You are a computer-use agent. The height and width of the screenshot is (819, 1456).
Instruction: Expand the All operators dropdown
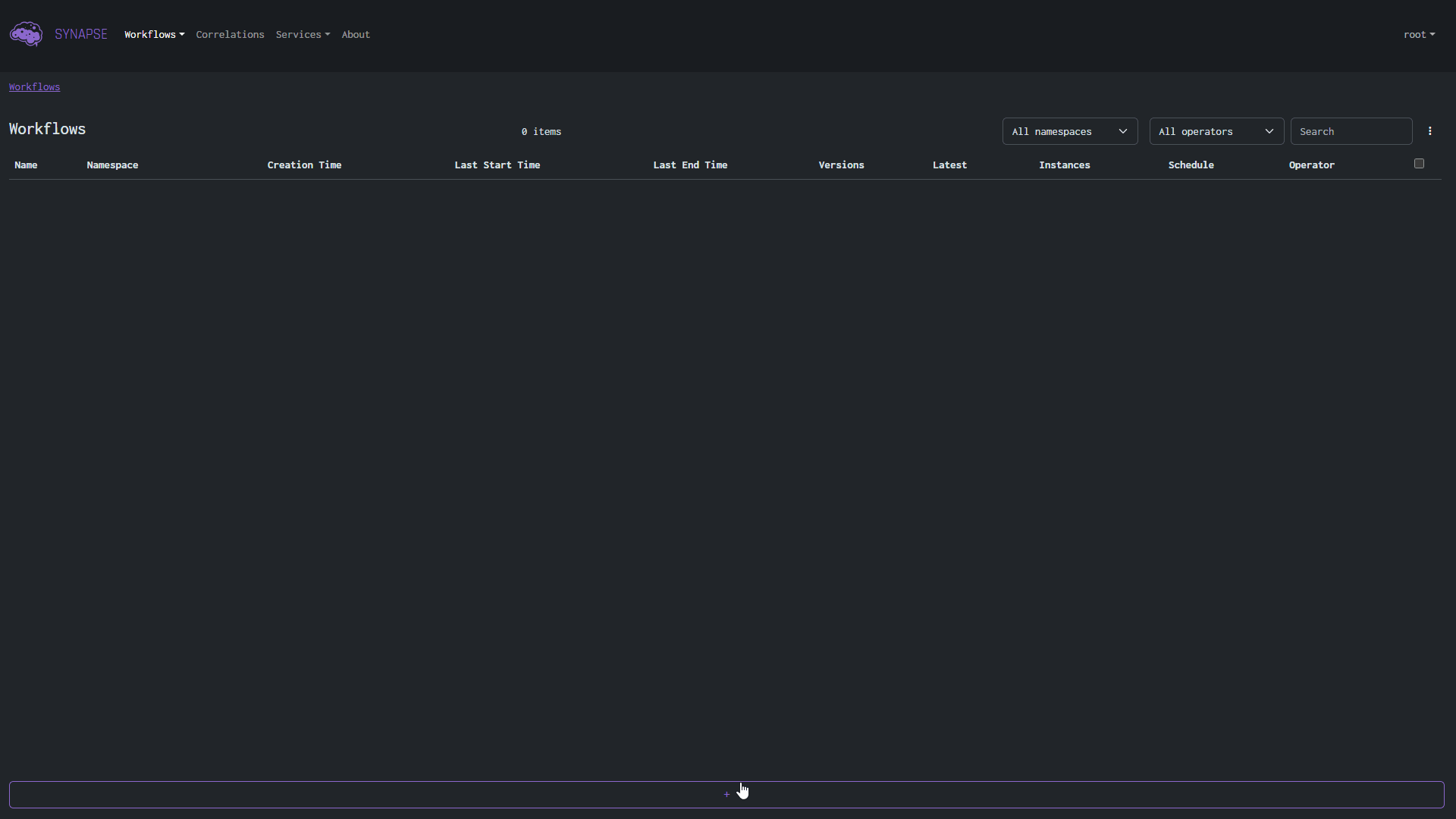point(1216,131)
